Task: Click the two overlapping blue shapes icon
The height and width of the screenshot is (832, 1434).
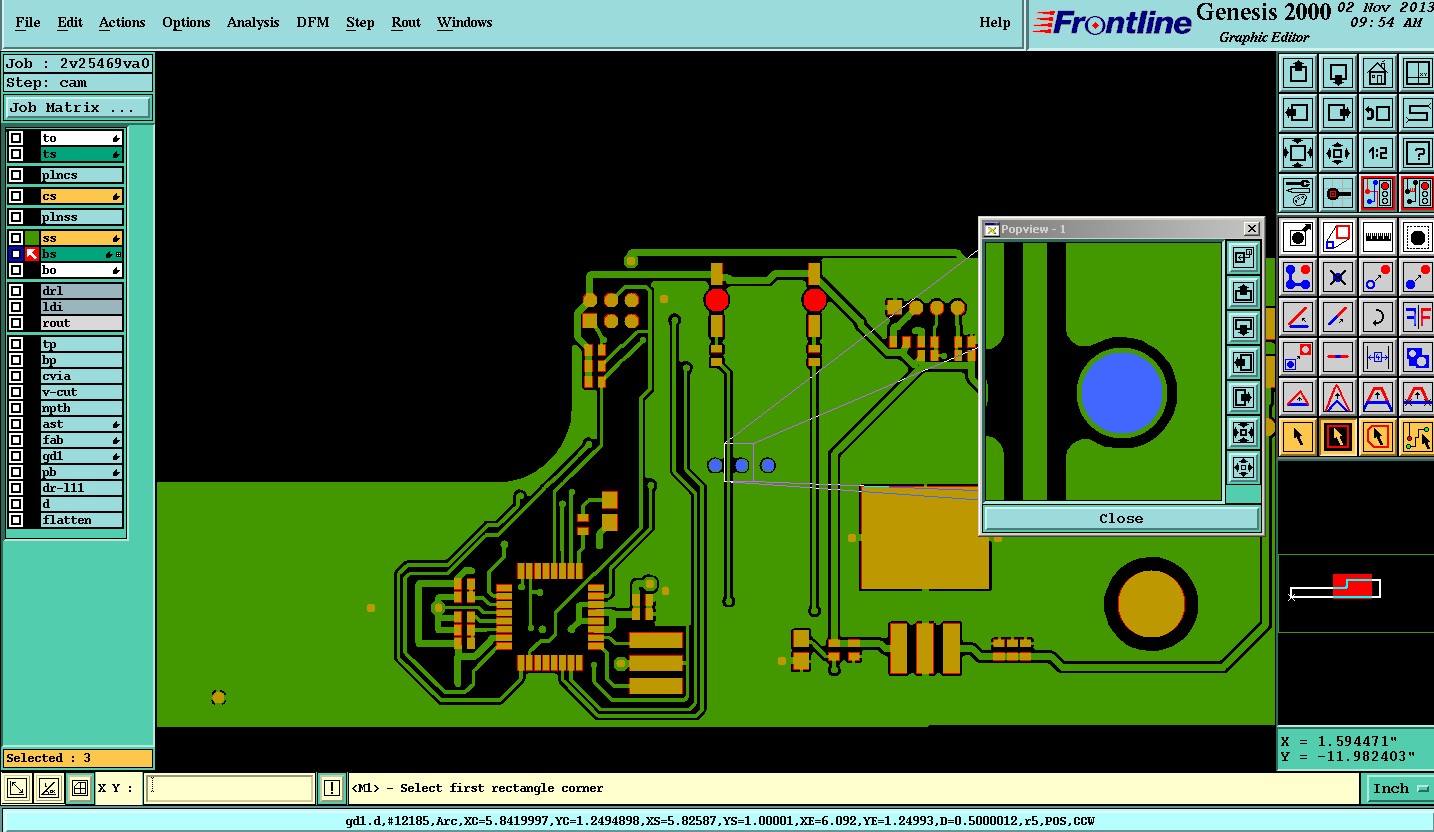Action: pyautogui.click(x=1418, y=357)
